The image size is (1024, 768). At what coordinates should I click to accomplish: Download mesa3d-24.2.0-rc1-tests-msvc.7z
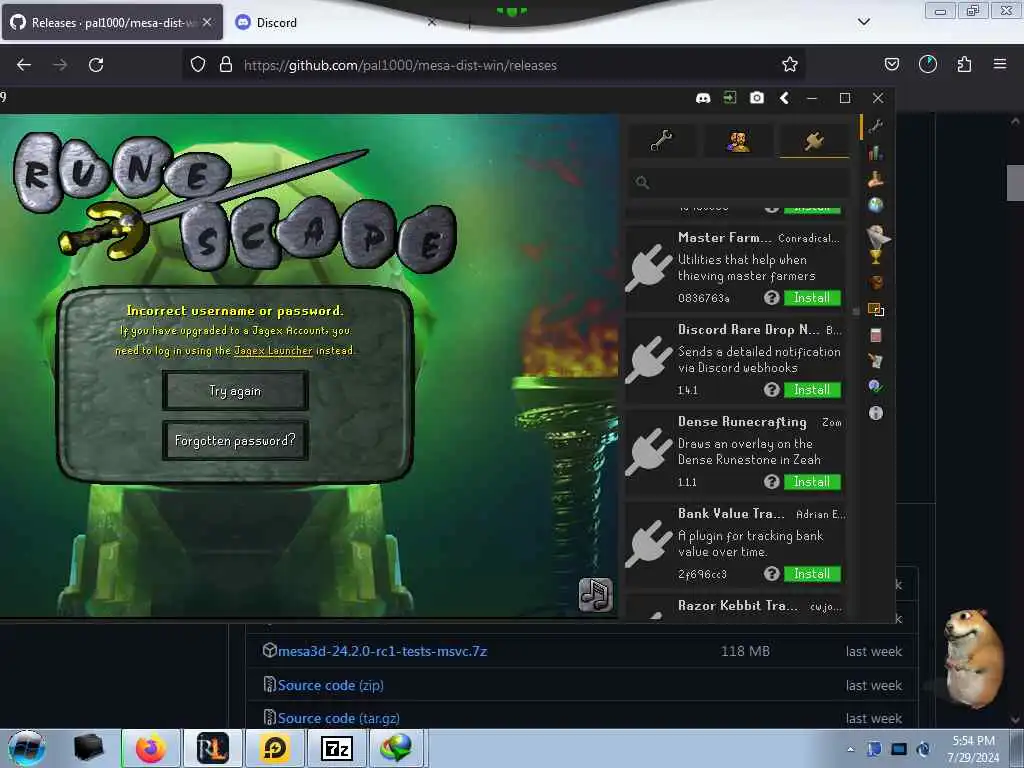coord(382,651)
